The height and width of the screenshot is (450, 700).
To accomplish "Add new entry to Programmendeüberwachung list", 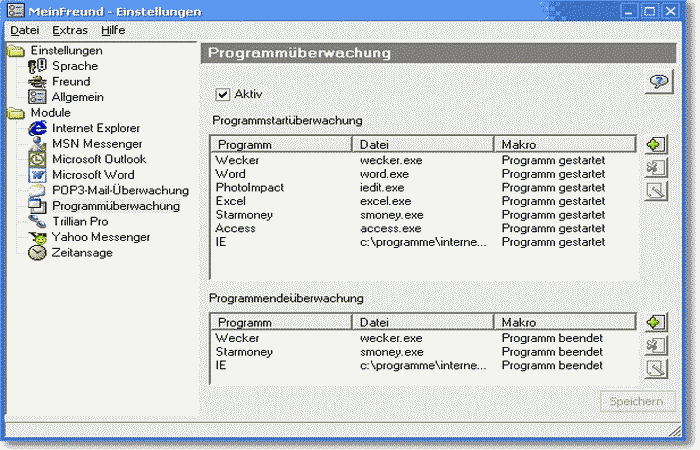I will (x=656, y=323).
